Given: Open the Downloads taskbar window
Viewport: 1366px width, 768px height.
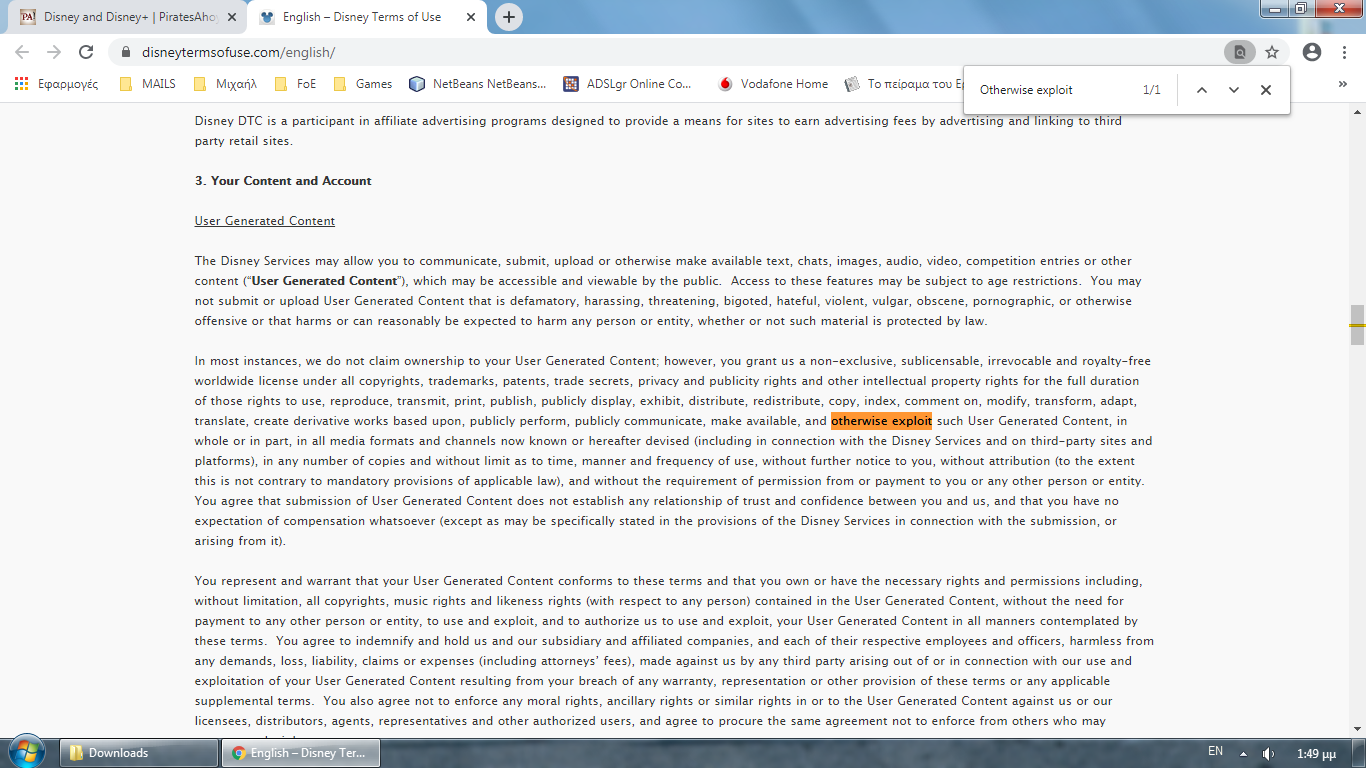Looking at the screenshot, I should pyautogui.click(x=139, y=753).
